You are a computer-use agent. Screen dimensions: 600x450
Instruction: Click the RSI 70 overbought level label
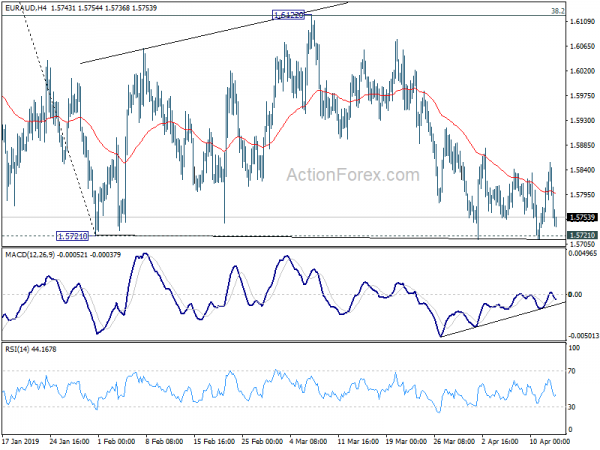click(x=572, y=371)
